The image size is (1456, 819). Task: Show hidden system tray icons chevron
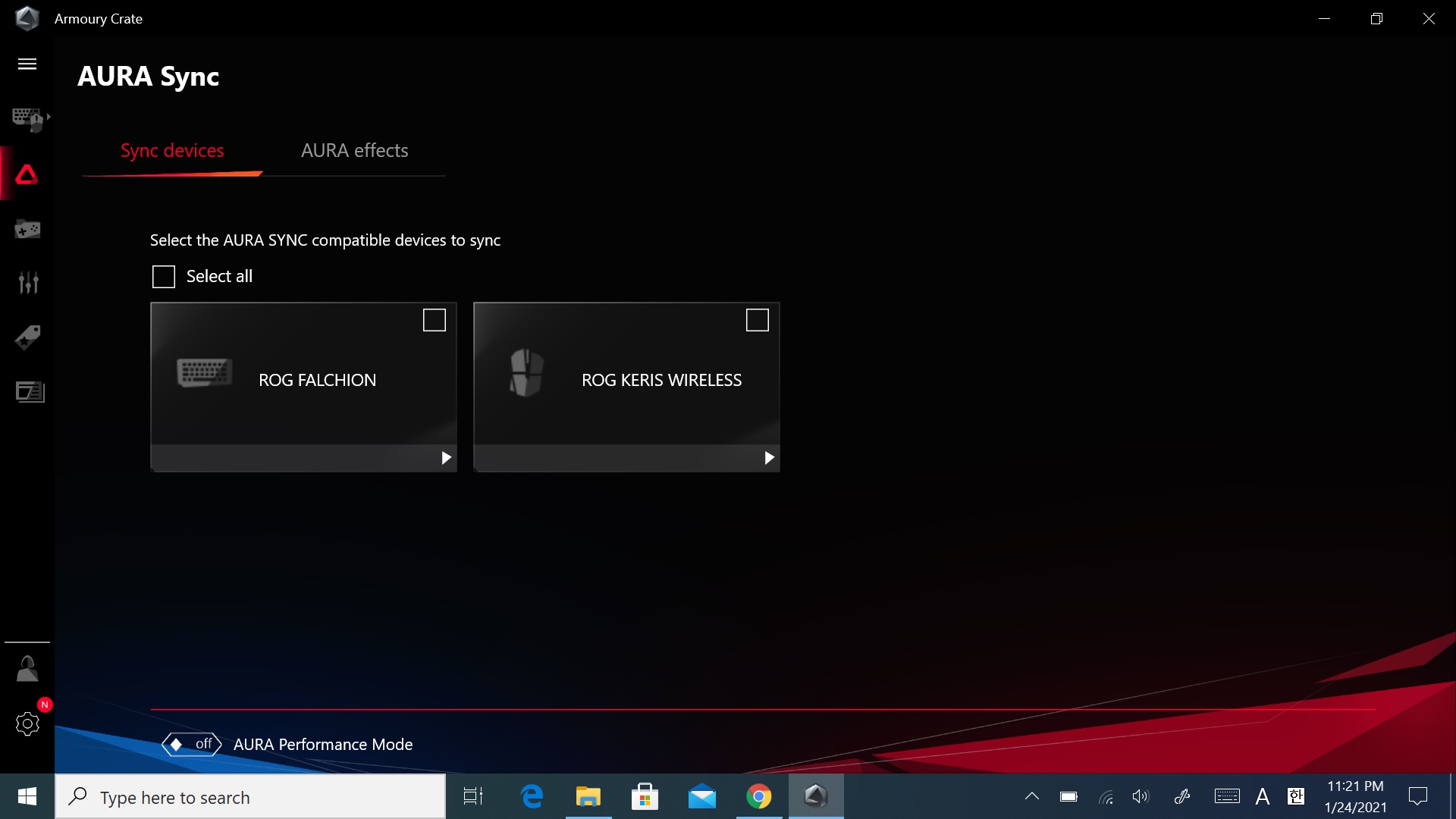click(x=1031, y=796)
